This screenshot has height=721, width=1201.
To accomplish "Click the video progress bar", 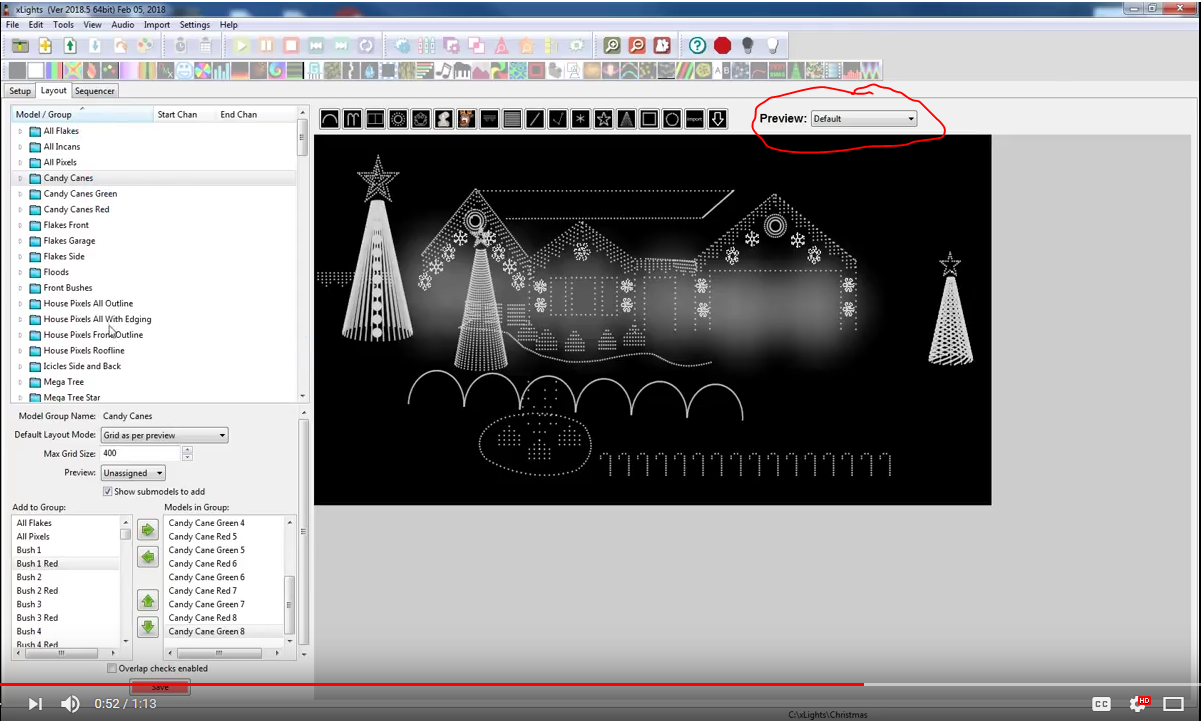I will coord(600,684).
